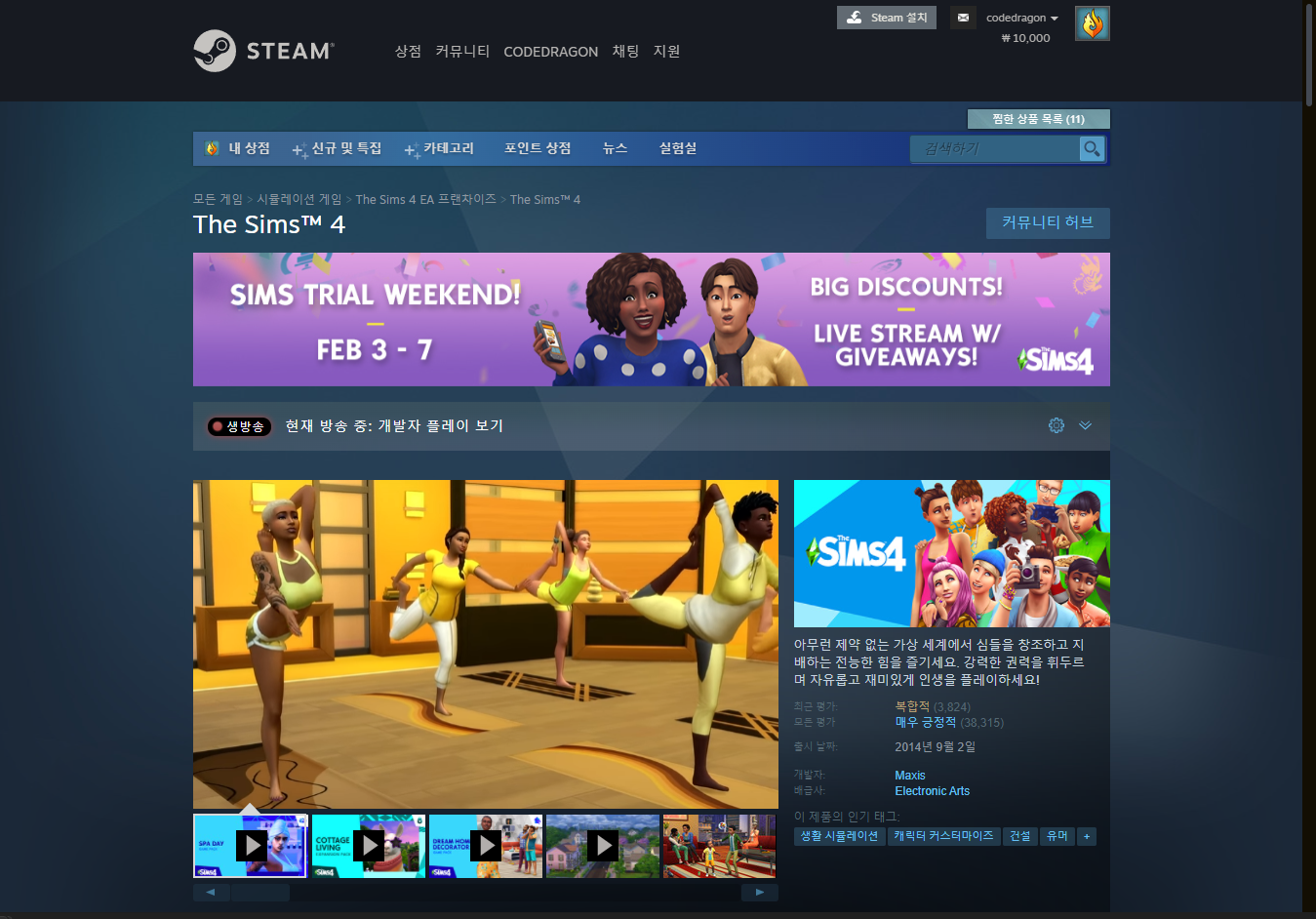
Task: Play the Spa Day trailer thumbnail
Action: pos(251,846)
